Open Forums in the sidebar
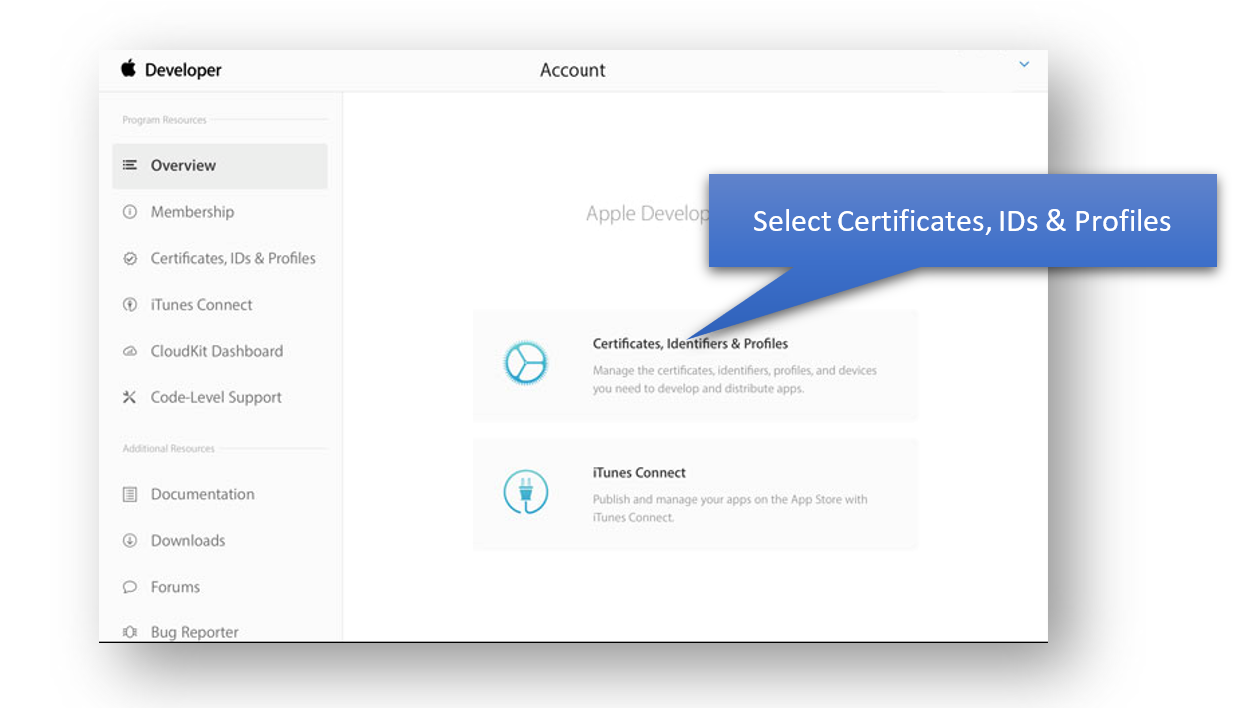This screenshot has width=1258, height=708. point(175,587)
